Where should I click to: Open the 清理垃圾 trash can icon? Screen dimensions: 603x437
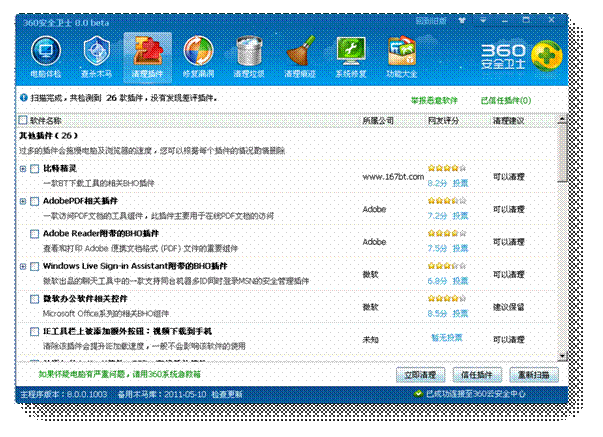tap(249, 56)
